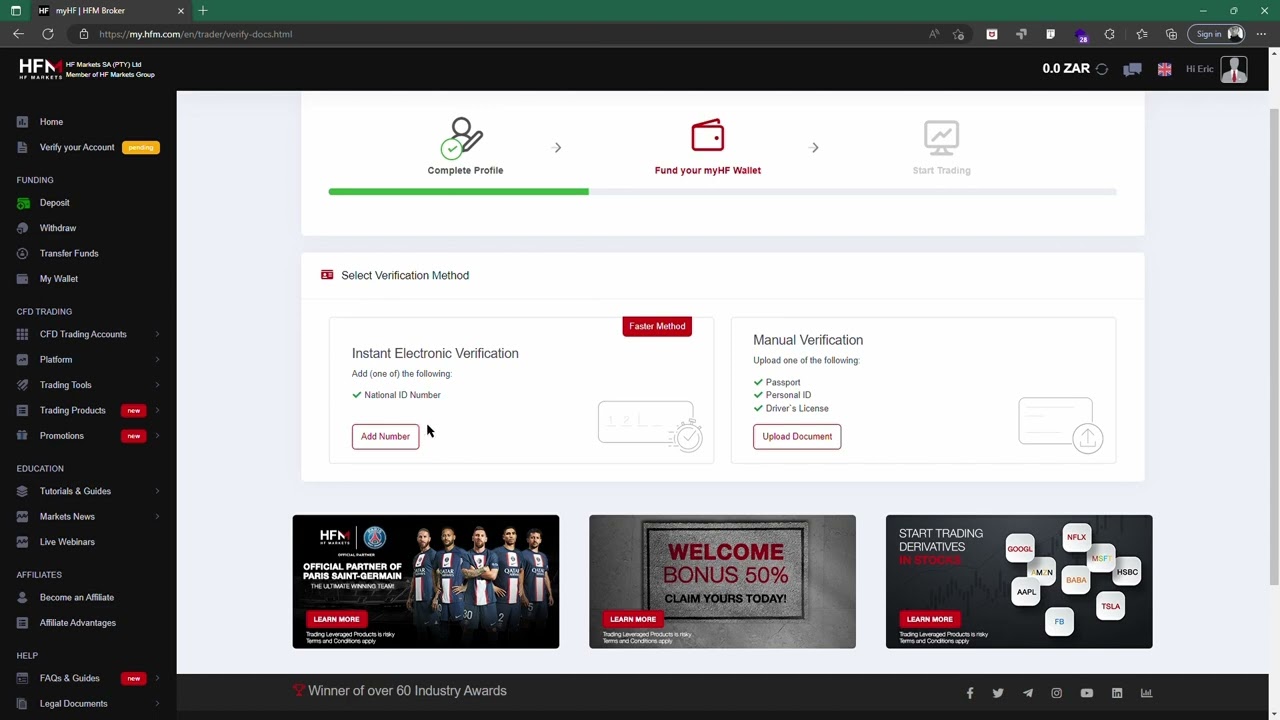Click the HFM logo in the header

coord(41,69)
